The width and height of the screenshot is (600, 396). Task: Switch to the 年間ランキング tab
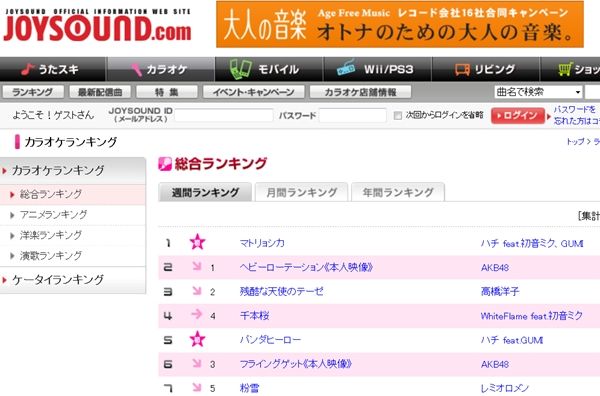click(x=398, y=192)
